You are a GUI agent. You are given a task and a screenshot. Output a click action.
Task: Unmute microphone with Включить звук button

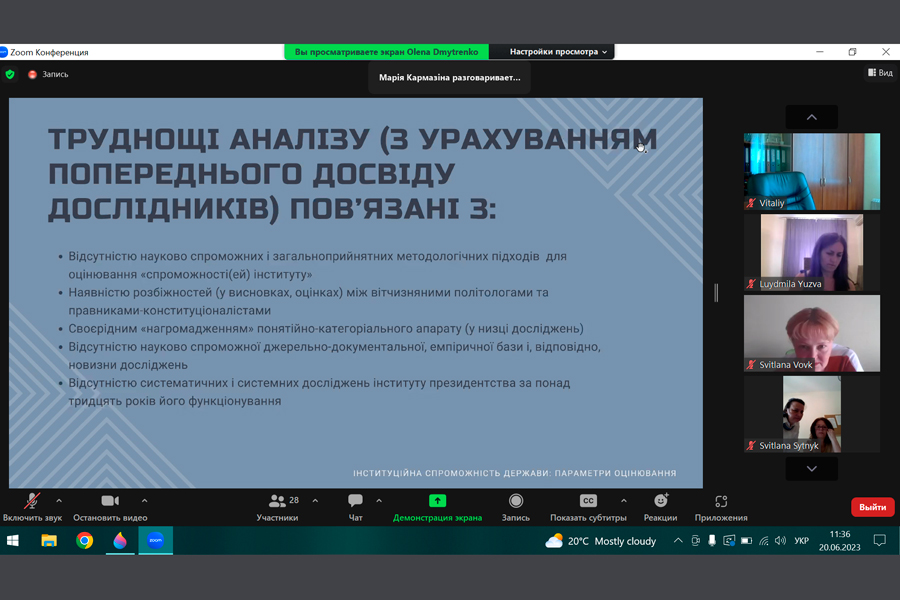click(x=32, y=507)
